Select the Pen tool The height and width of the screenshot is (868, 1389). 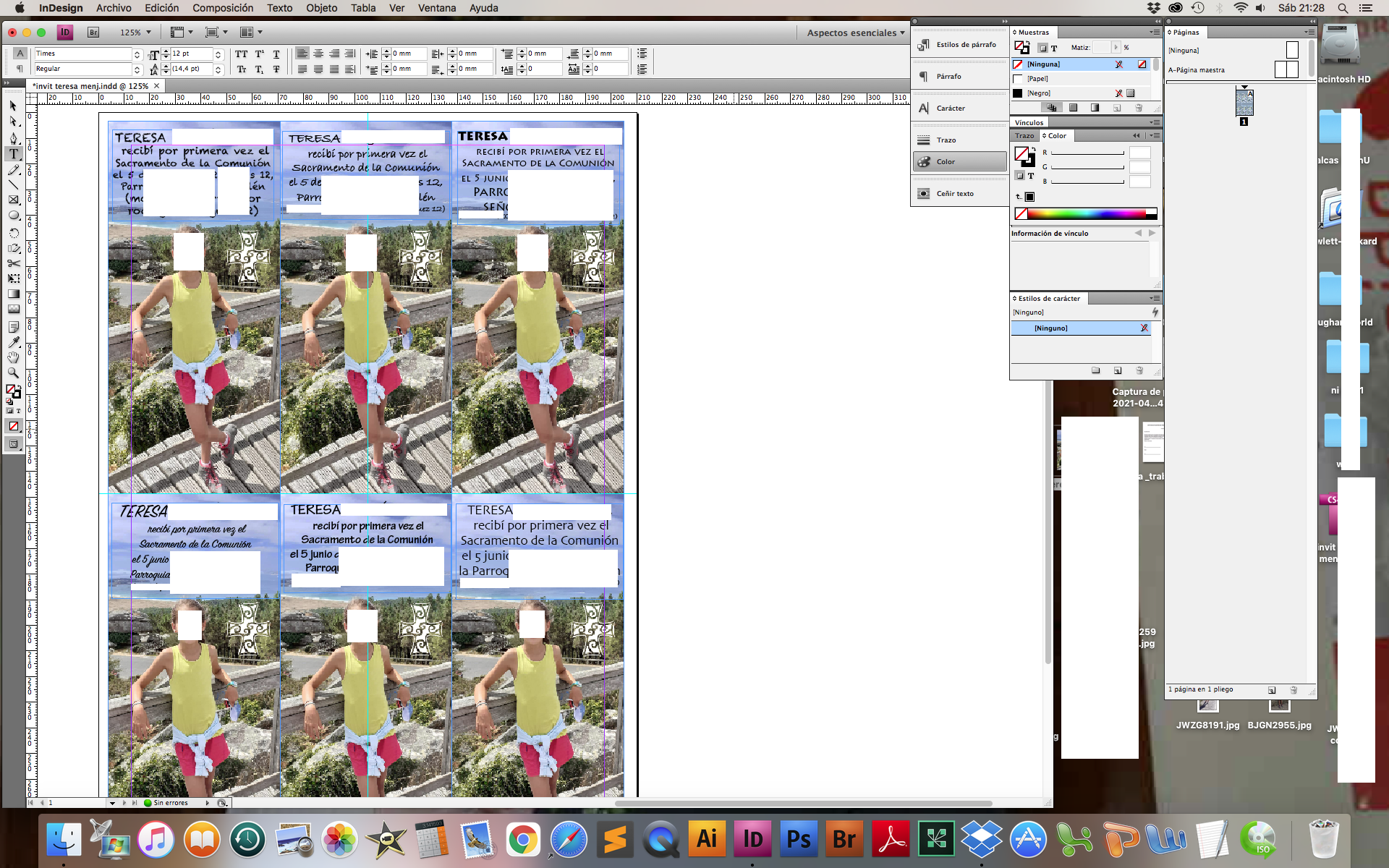point(13,137)
